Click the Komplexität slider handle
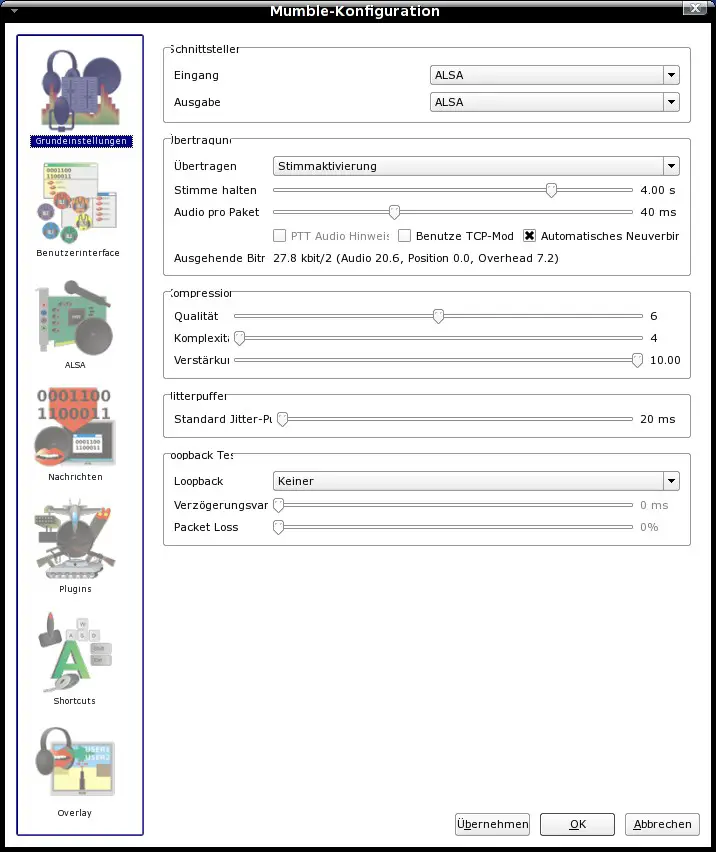 [240, 338]
